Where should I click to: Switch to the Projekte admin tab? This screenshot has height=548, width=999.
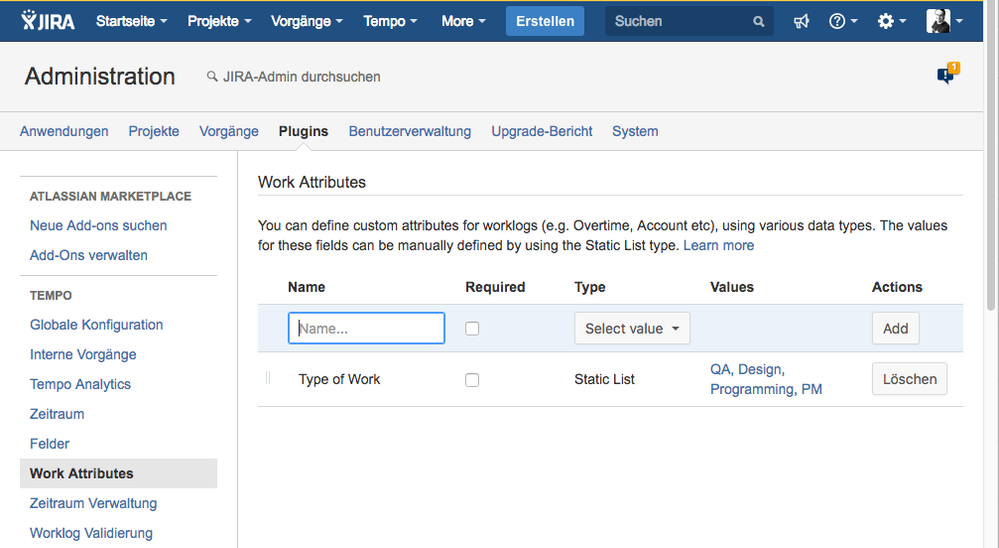[154, 131]
